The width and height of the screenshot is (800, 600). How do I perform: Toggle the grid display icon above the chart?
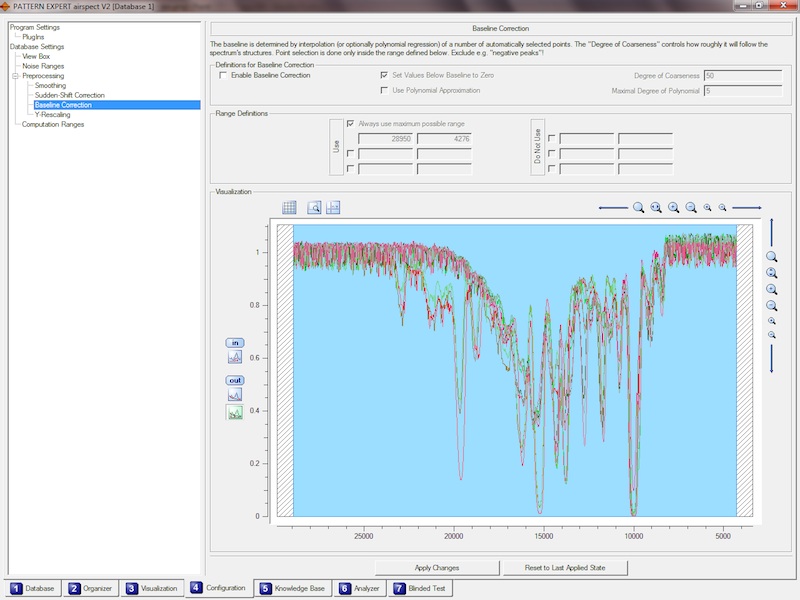pos(289,208)
